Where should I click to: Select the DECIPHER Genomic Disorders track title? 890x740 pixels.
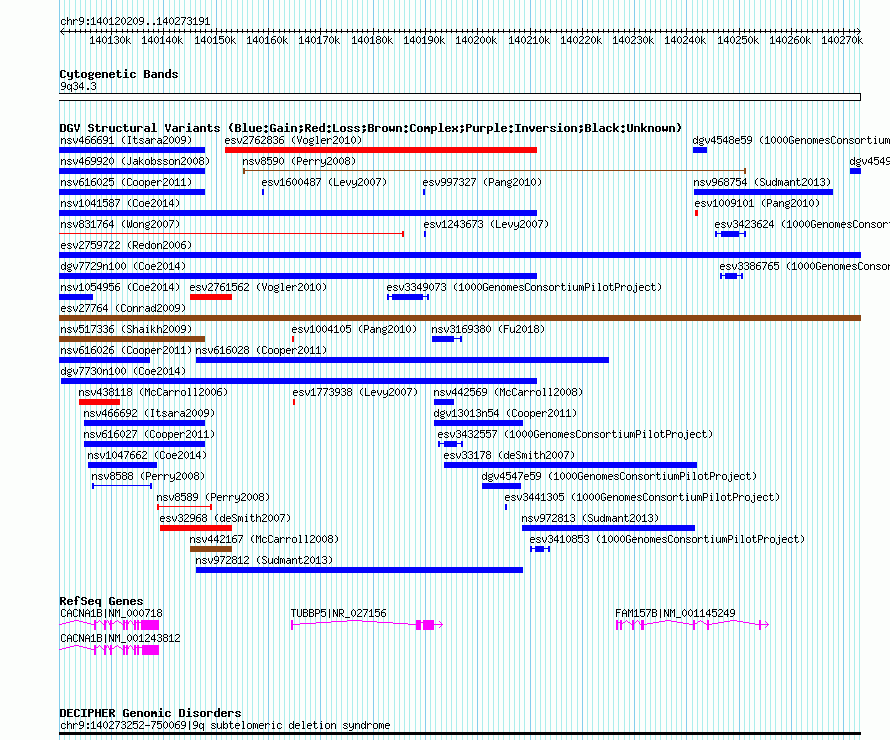tap(150, 713)
